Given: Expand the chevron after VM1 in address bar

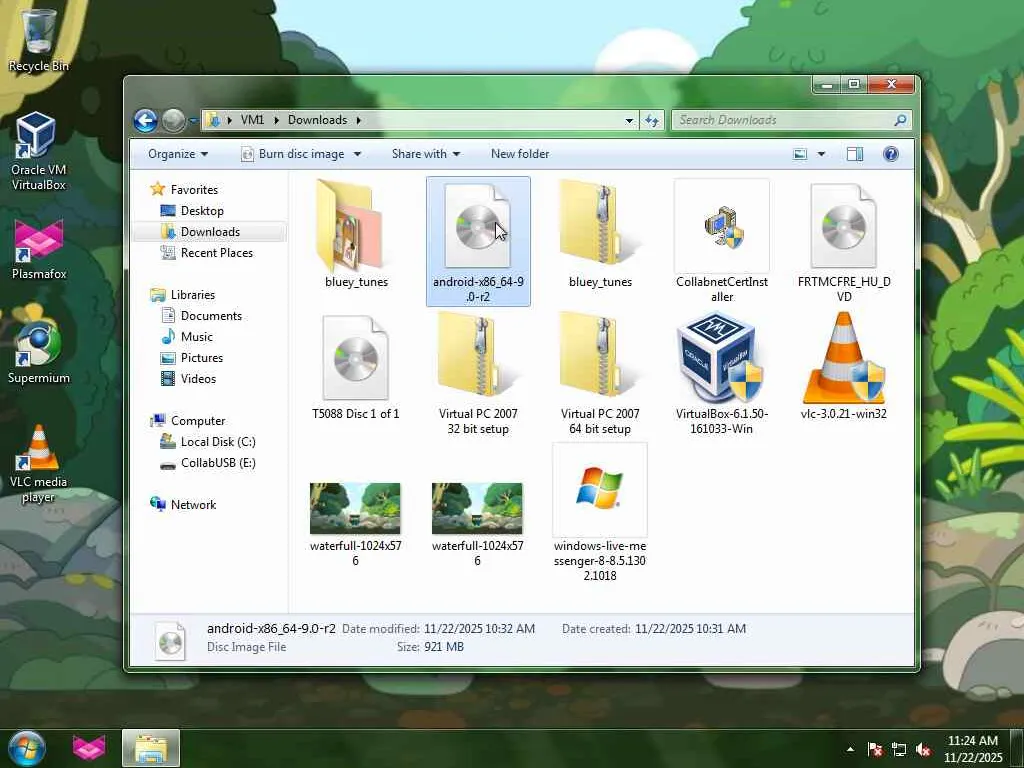Looking at the screenshot, I should click(276, 120).
